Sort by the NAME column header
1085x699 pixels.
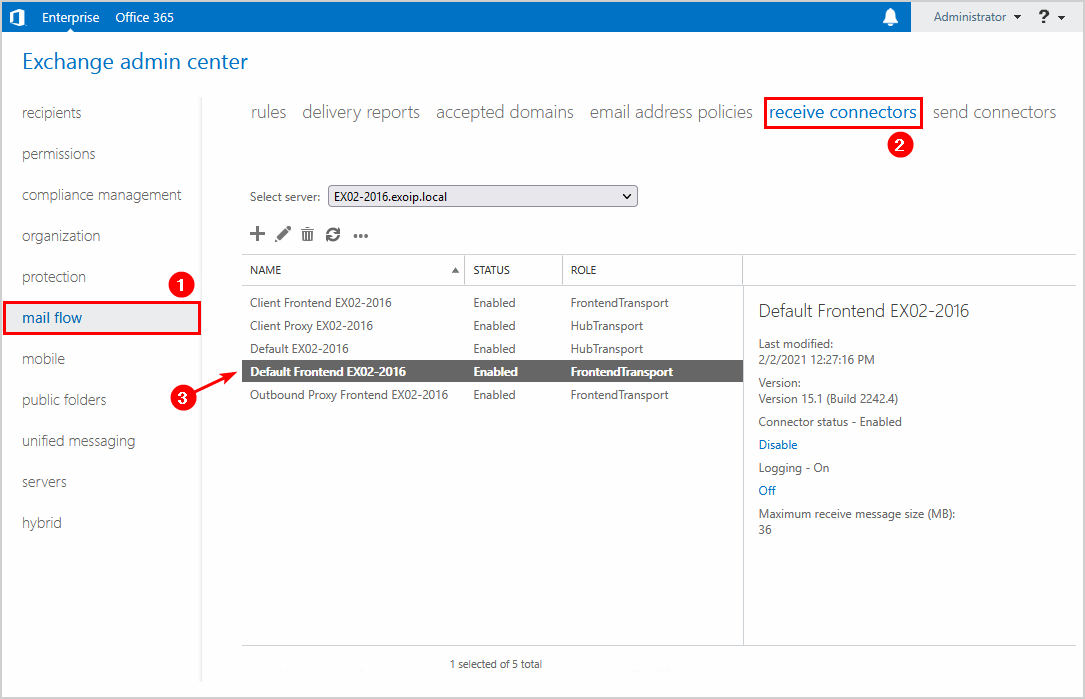(354, 270)
